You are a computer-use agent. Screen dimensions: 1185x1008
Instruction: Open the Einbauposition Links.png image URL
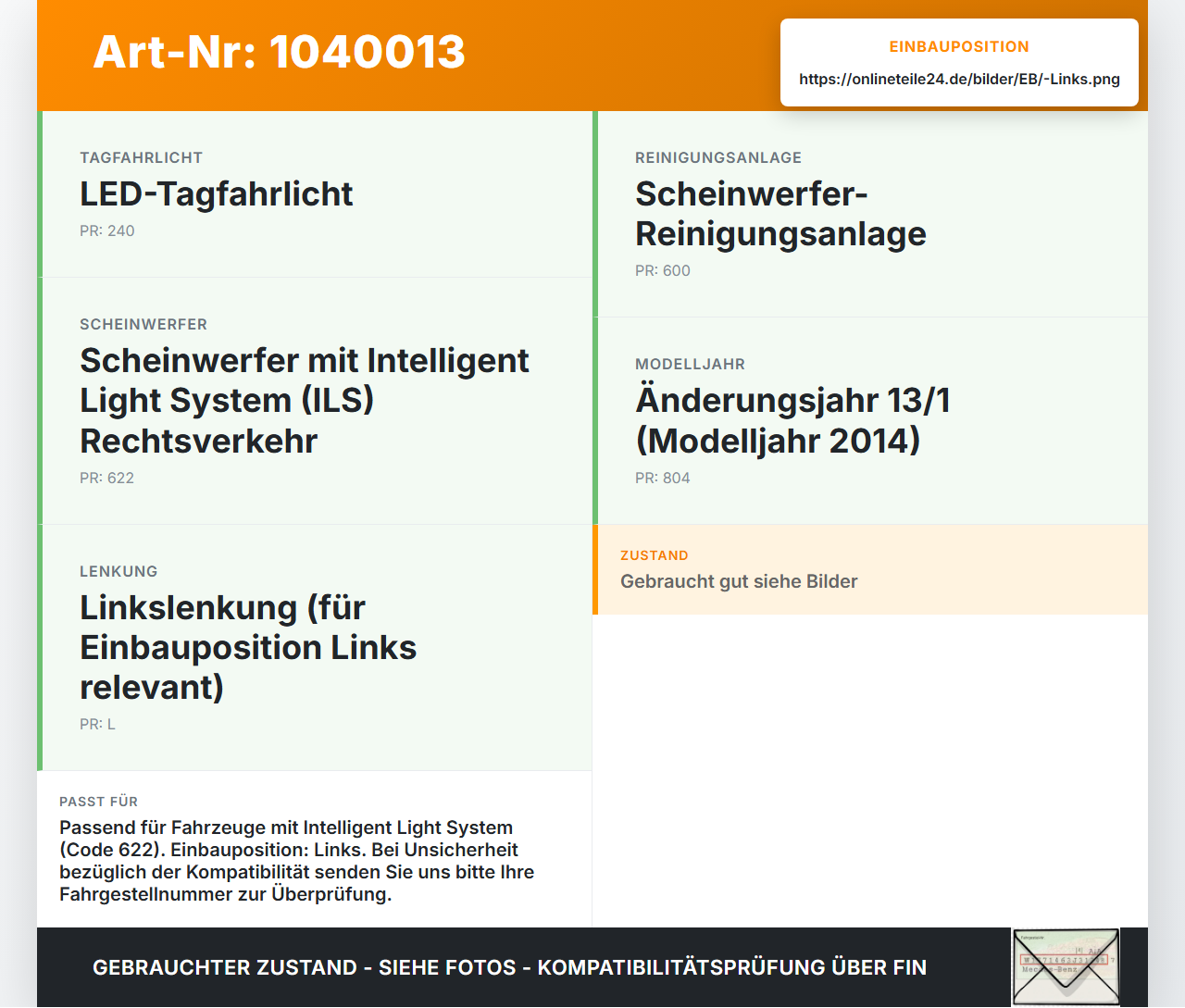pos(959,79)
